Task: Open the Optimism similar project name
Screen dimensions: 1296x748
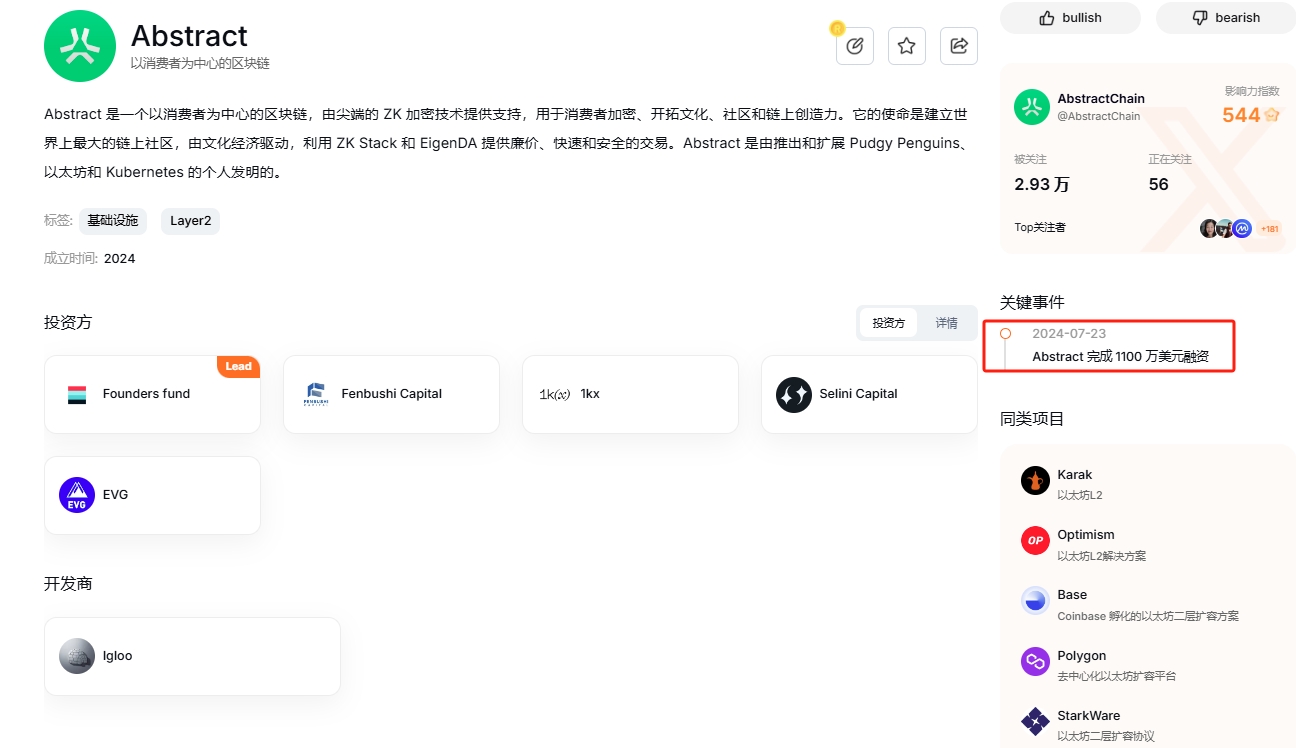Action: pyautogui.click(x=1086, y=535)
